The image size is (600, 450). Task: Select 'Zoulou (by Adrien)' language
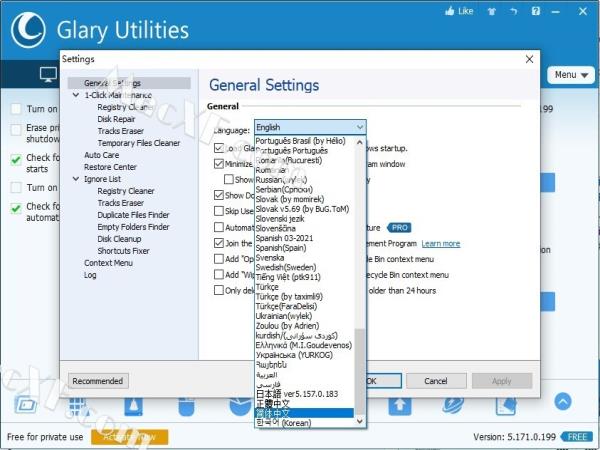305,326
